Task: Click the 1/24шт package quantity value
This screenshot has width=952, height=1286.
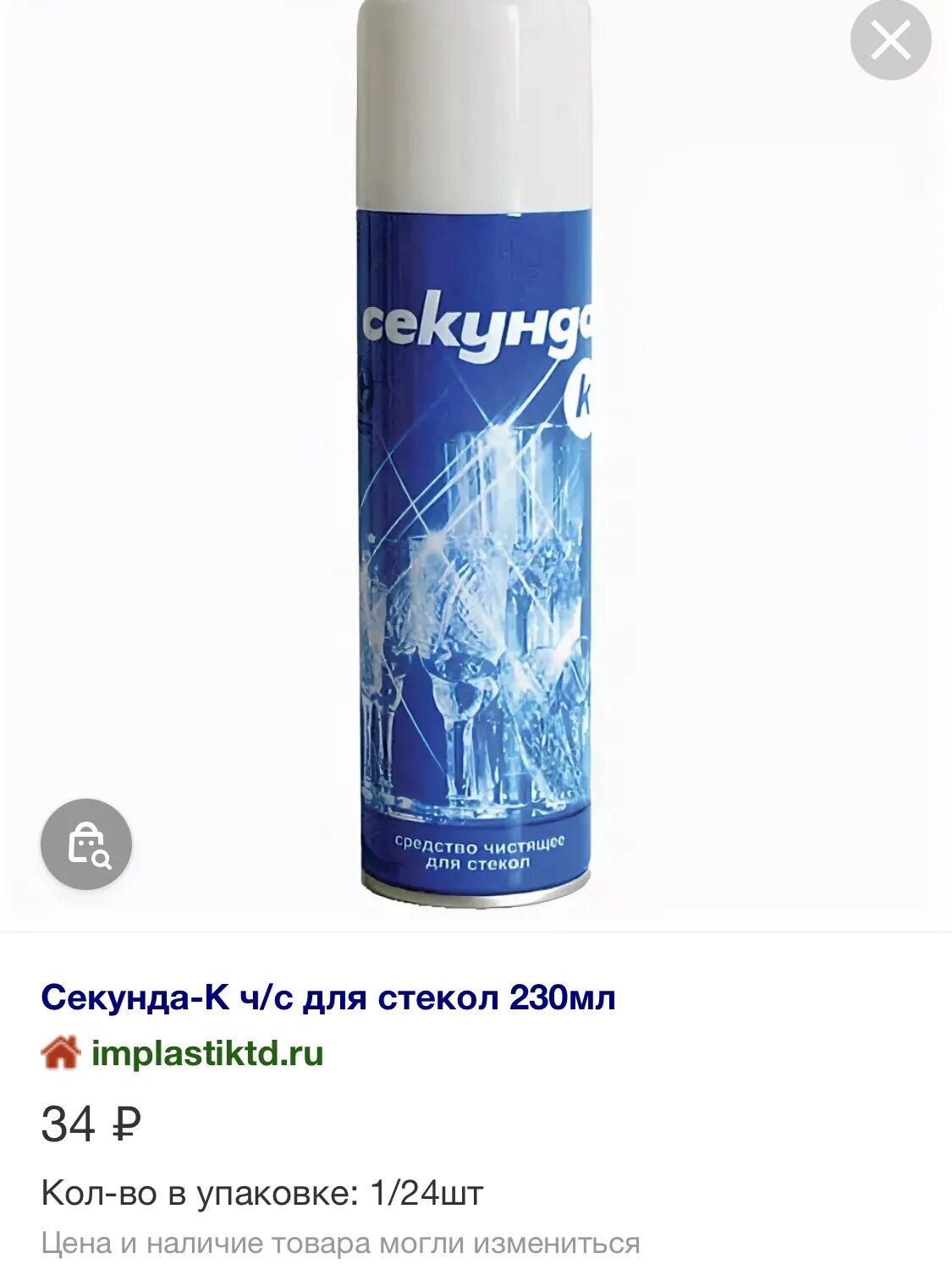Action: [x=427, y=1194]
